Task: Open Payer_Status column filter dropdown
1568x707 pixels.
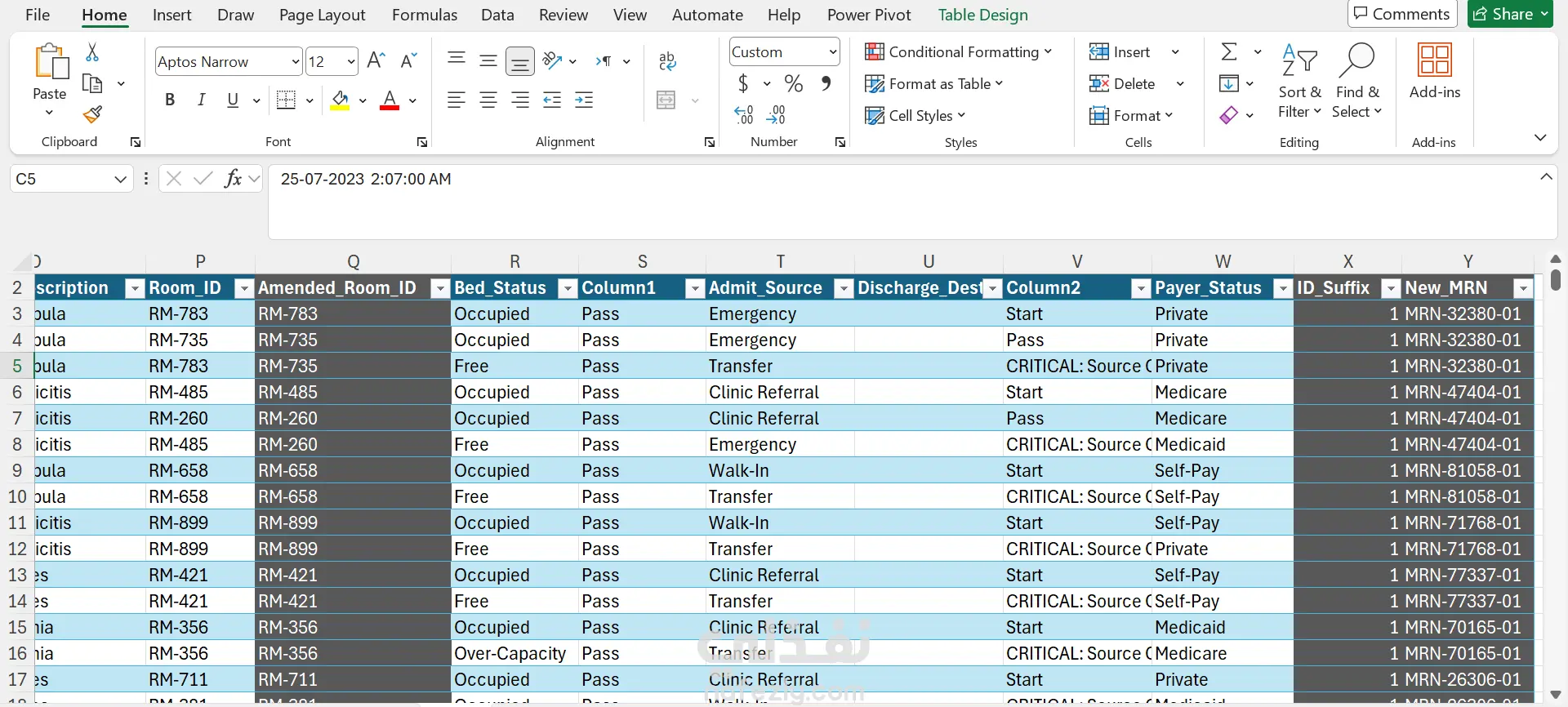Action: pos(1283,288)
